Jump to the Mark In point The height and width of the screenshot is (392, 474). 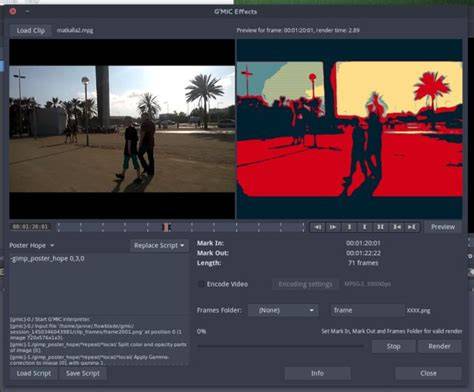point(396,227)
